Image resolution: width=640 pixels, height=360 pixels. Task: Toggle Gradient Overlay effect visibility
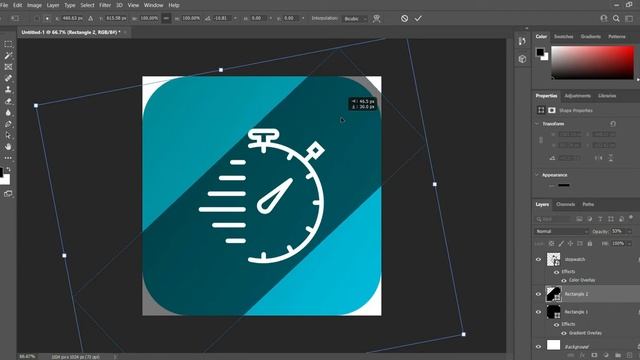(564, 333)
